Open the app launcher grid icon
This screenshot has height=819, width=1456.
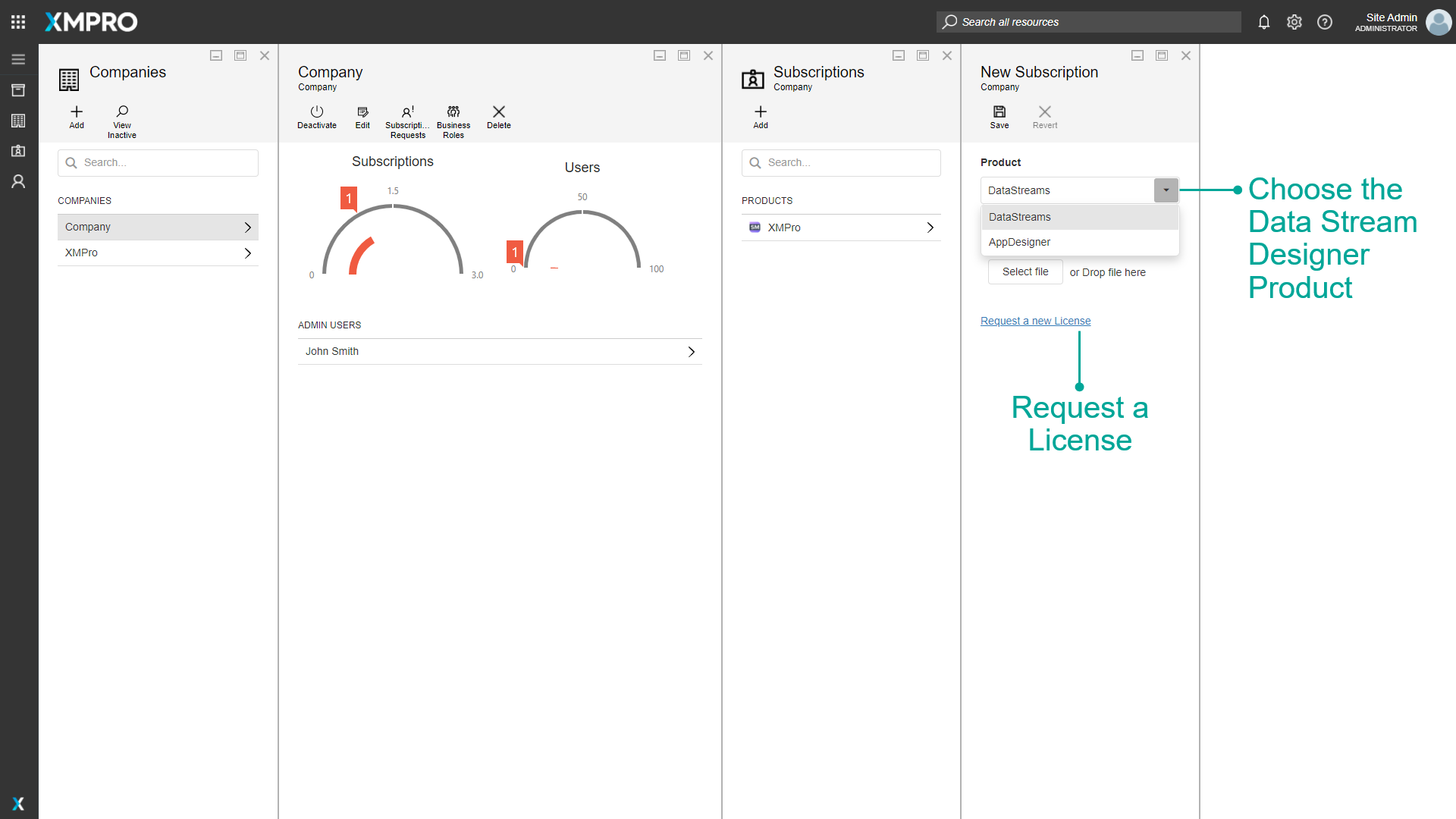click(x=18, y=22)
